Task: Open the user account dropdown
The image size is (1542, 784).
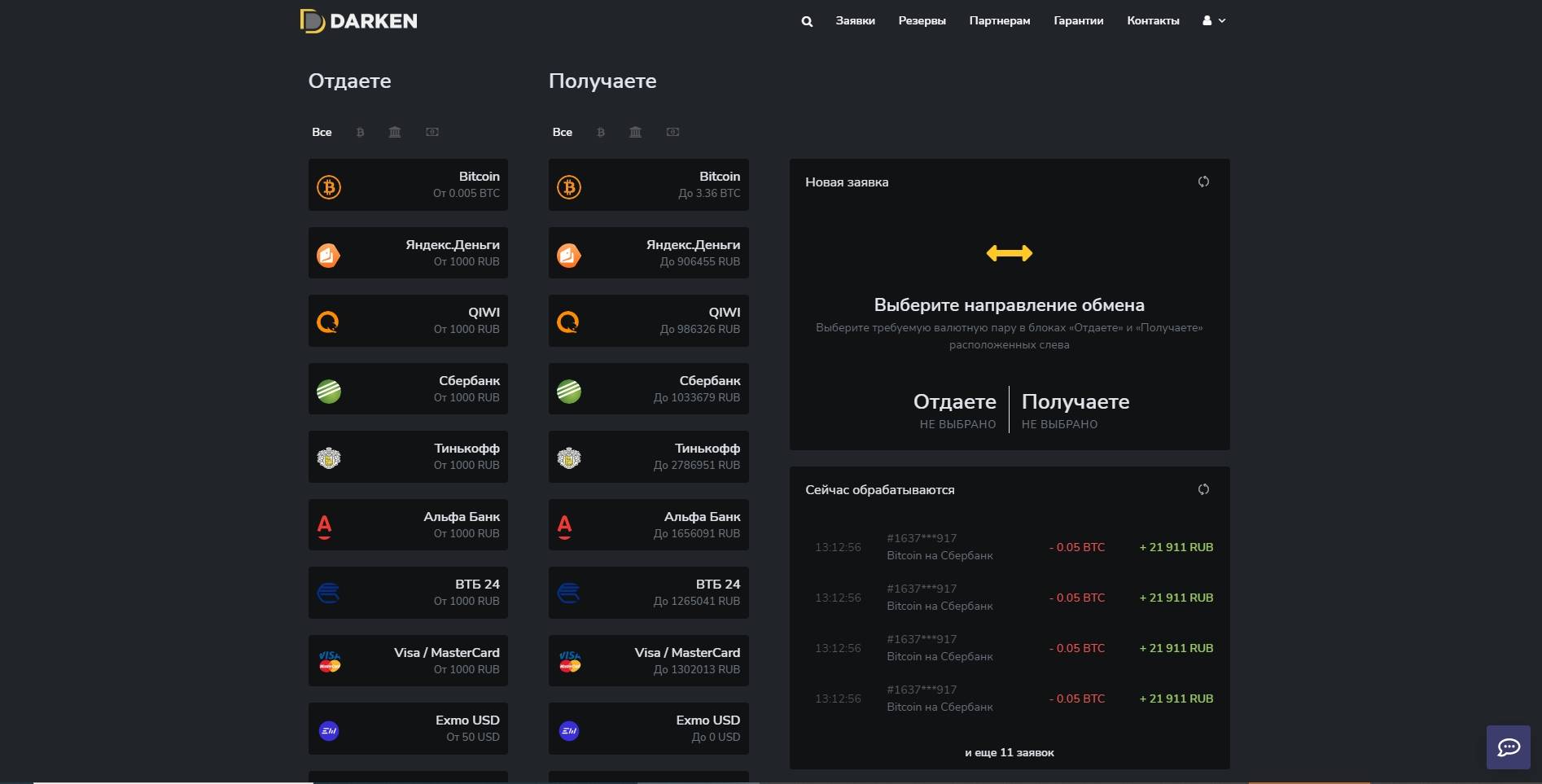Action: pyautogui.click(x=1214, y=21)
